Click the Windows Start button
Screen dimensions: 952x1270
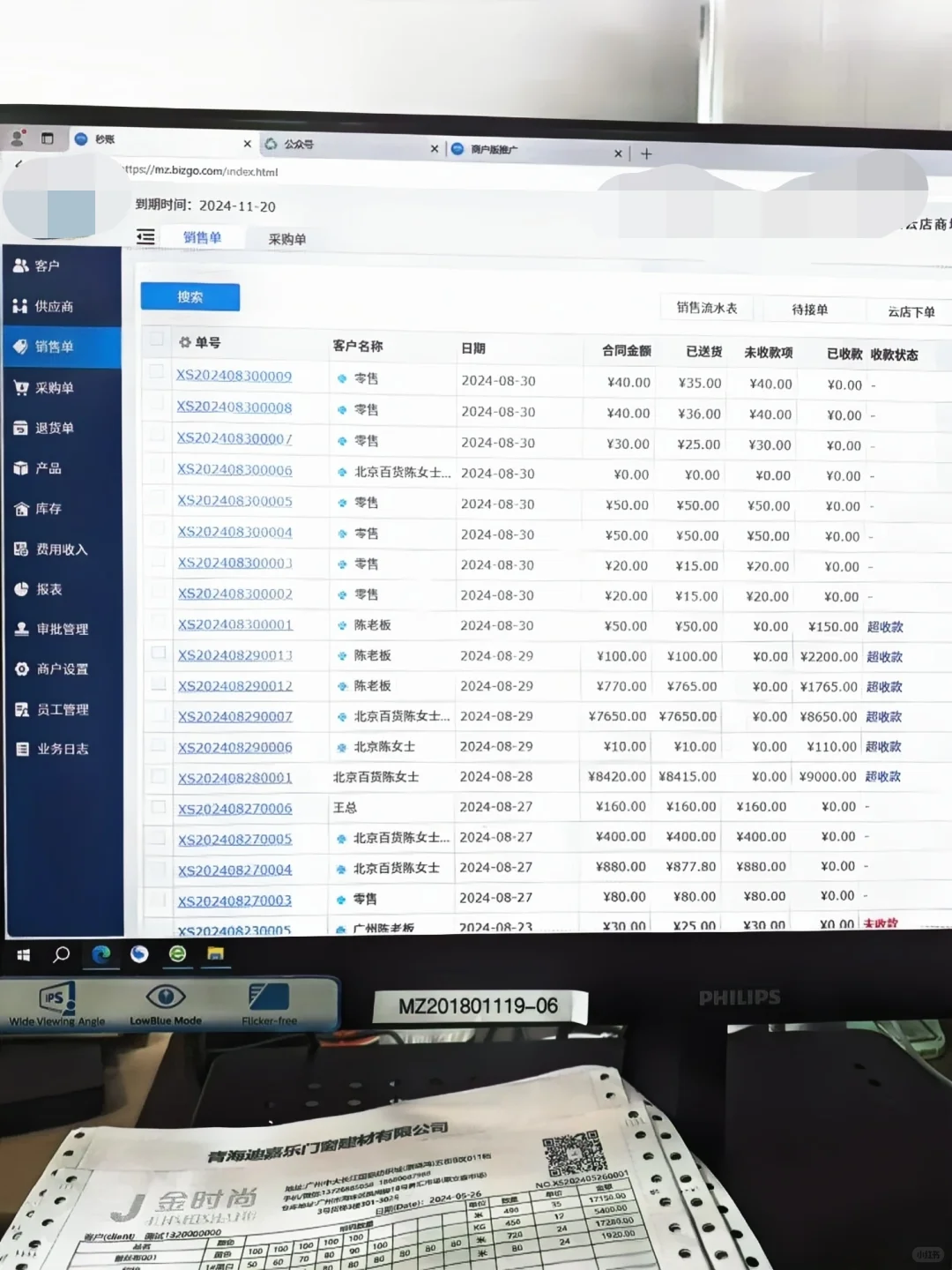(24, 954)
